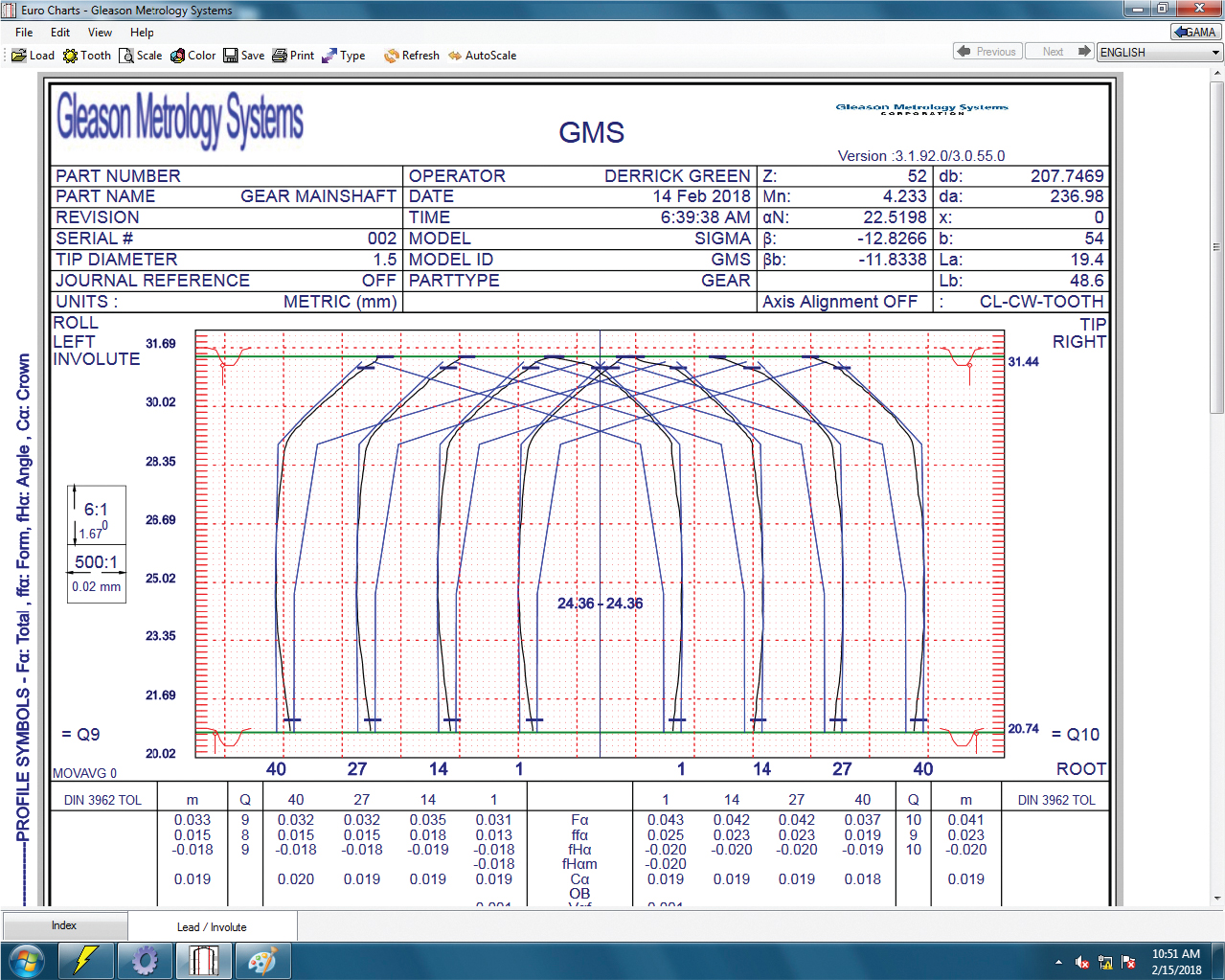The width and height of the screenshot is (1225, 980).
Task: Go to the Next chart
Action: click(x=1060, y=52)
